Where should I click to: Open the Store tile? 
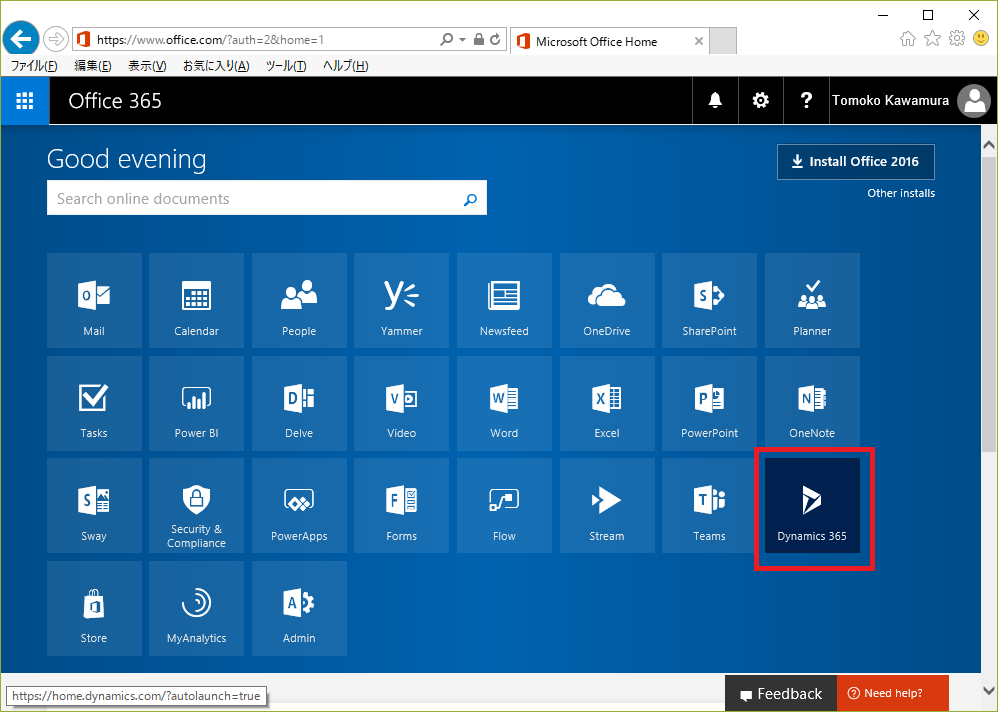tap(94, 608)
